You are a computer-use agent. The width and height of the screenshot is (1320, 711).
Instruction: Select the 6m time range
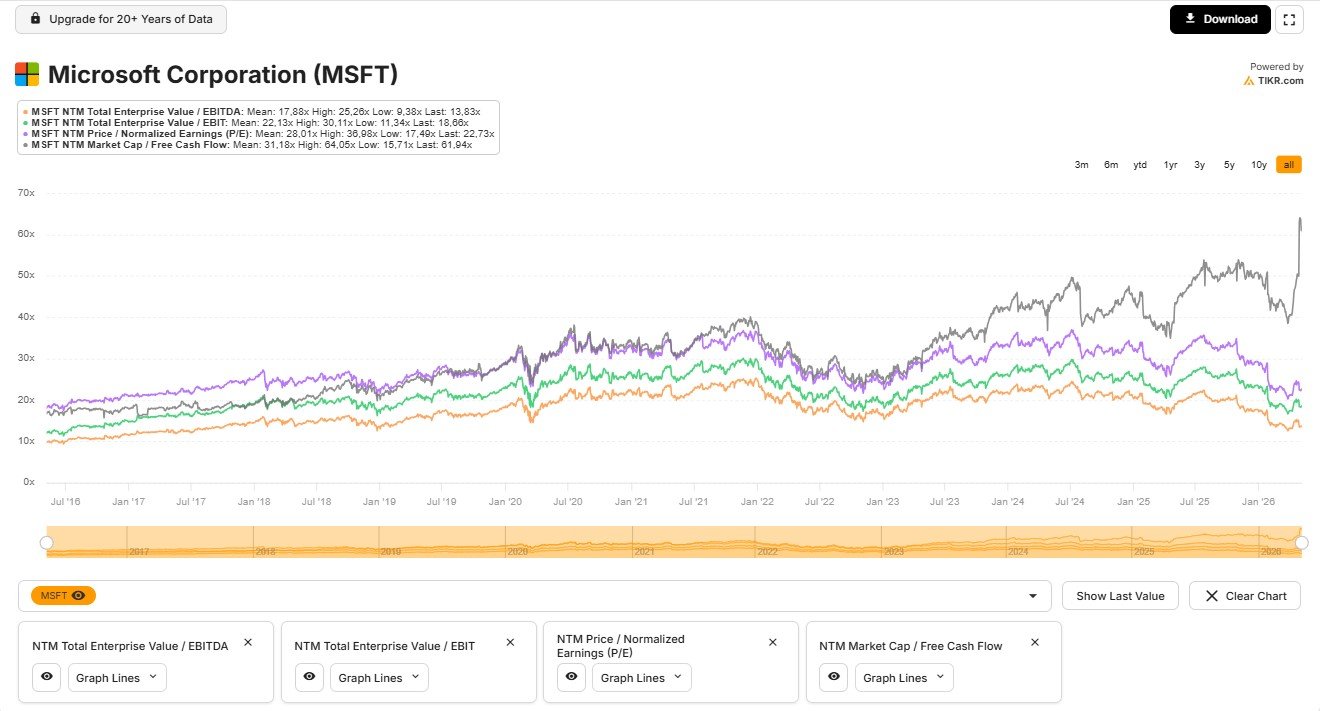click(x=1111, y=165)
